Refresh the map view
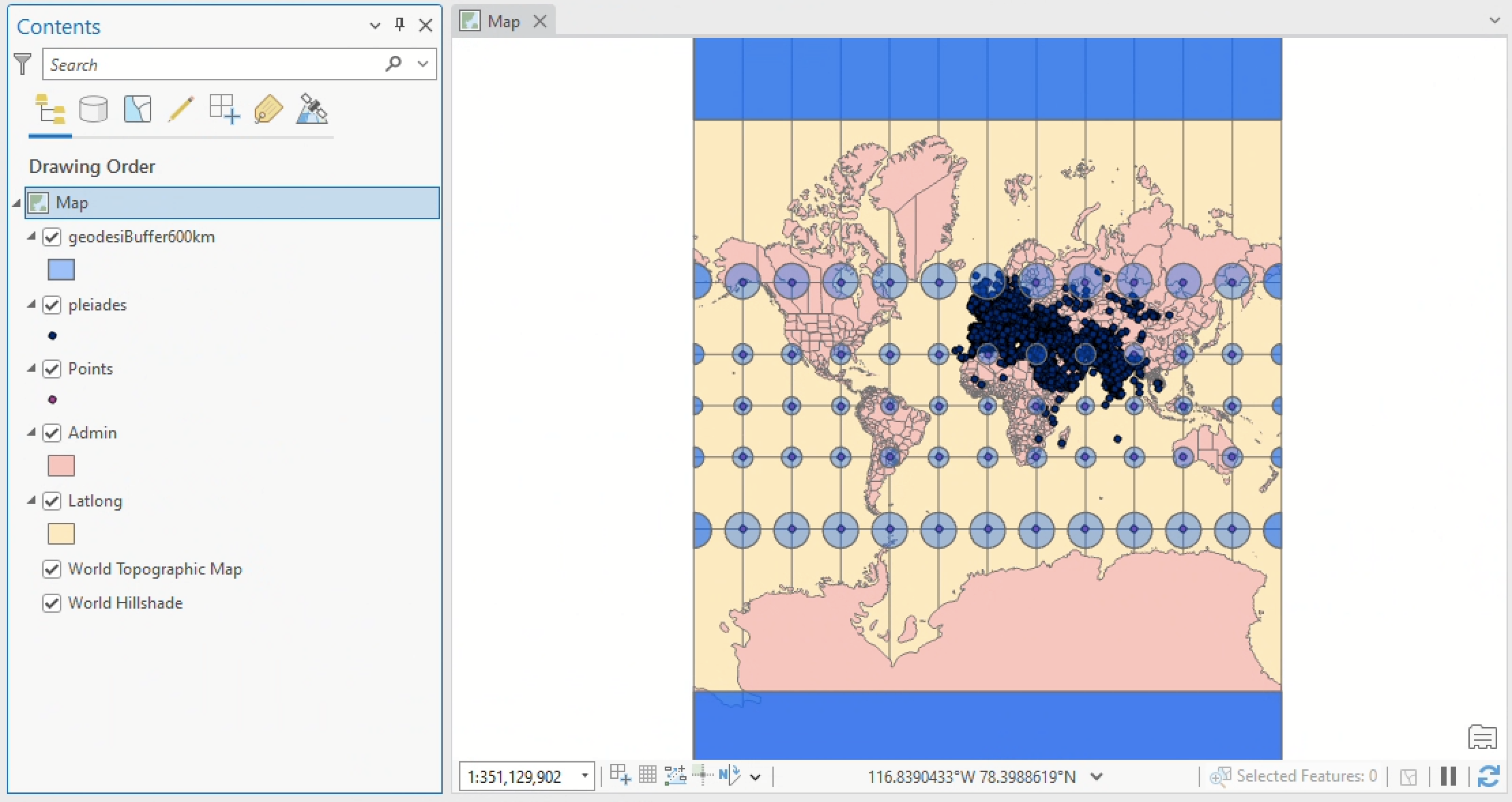The width and height of the screenshot is (1512, 802). point(1488,776)
